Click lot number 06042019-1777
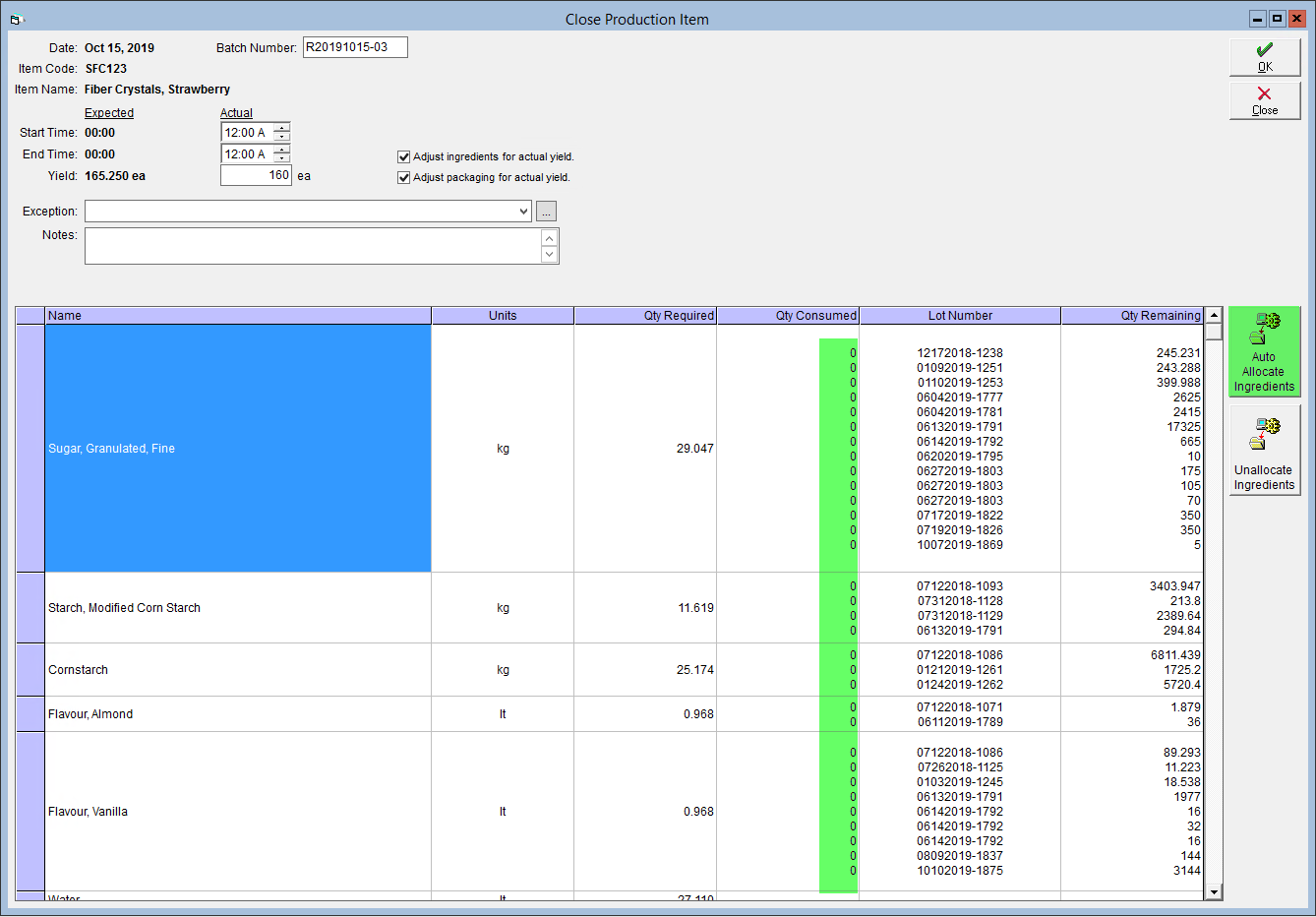This screenshot has height=917, width=1316. point(960,397)
